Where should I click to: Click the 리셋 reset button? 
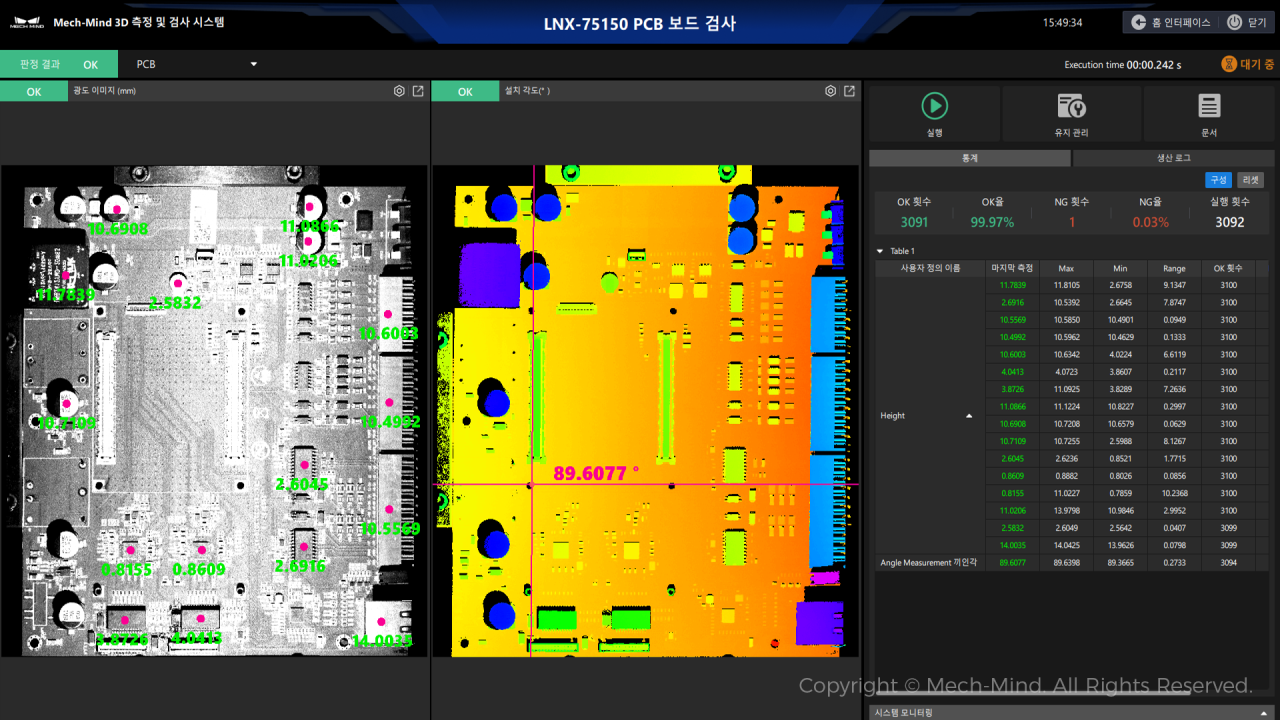pos(1250,180)
